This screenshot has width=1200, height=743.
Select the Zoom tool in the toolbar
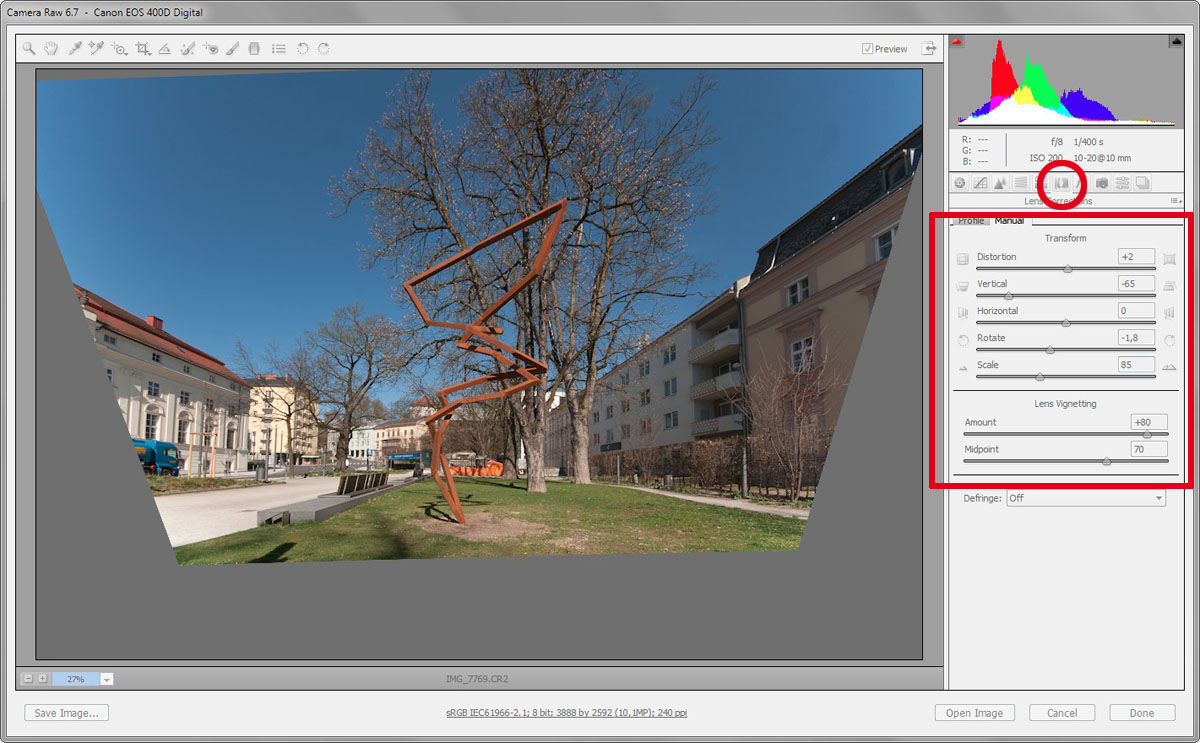pyautogui.click(x=29, y=48)
